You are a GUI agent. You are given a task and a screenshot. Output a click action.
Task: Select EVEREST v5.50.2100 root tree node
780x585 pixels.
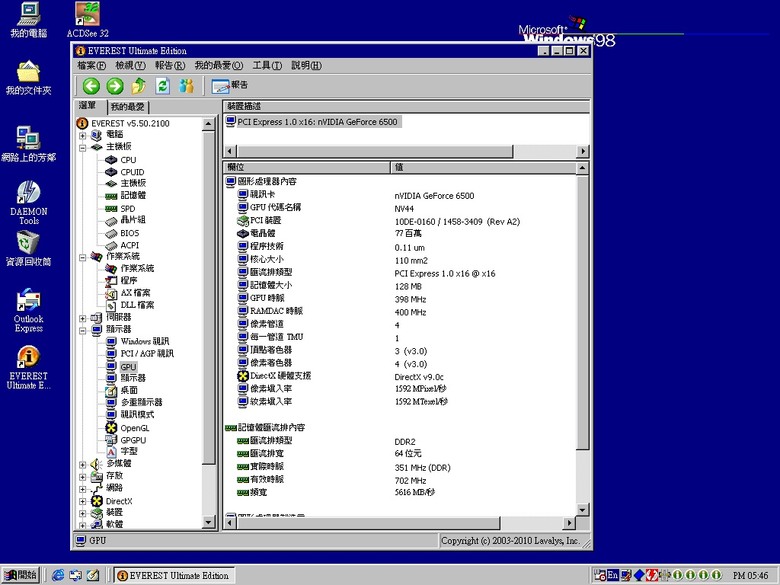130,123
